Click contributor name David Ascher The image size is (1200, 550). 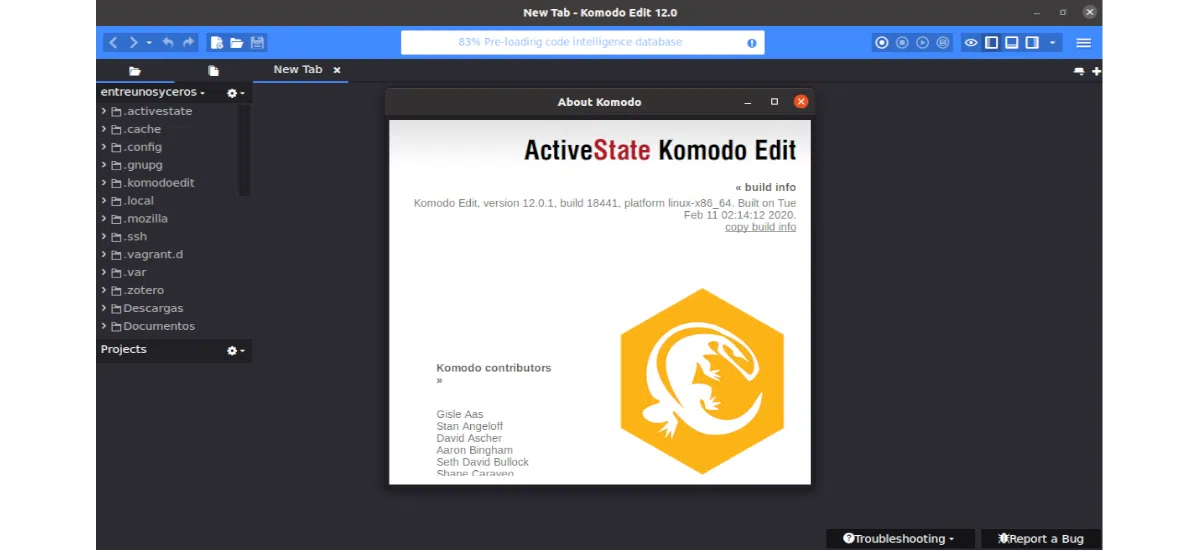(x=469, y=438)
